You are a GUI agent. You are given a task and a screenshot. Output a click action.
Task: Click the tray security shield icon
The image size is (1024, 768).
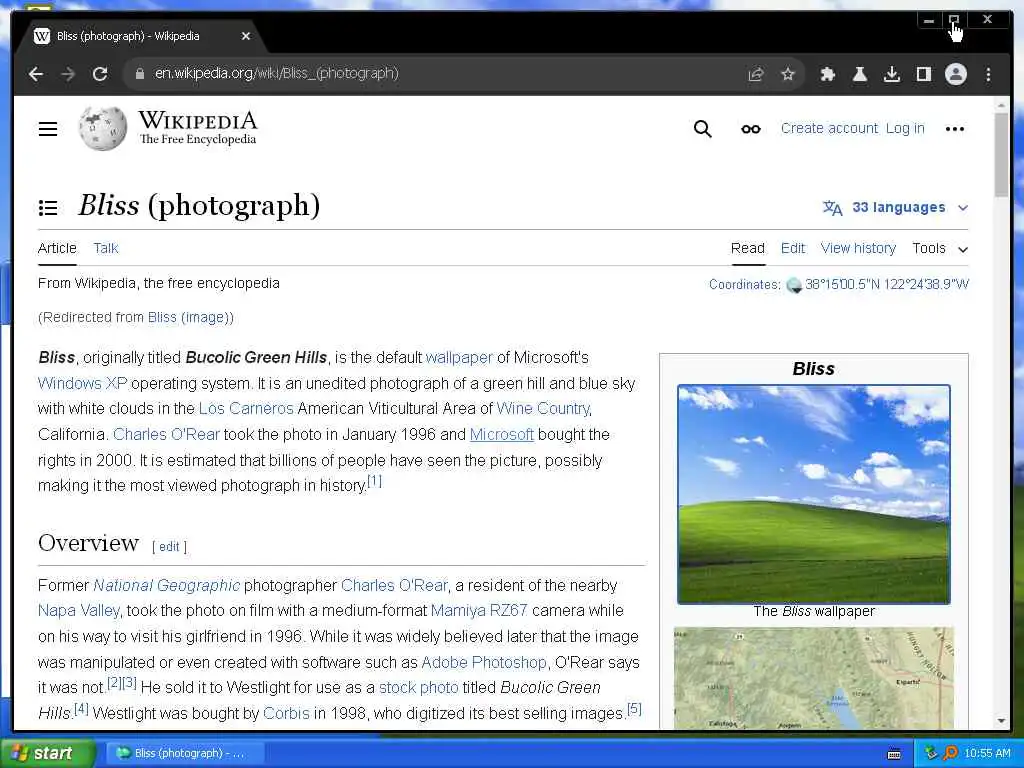pyautogui.click(x=931, y=753)
